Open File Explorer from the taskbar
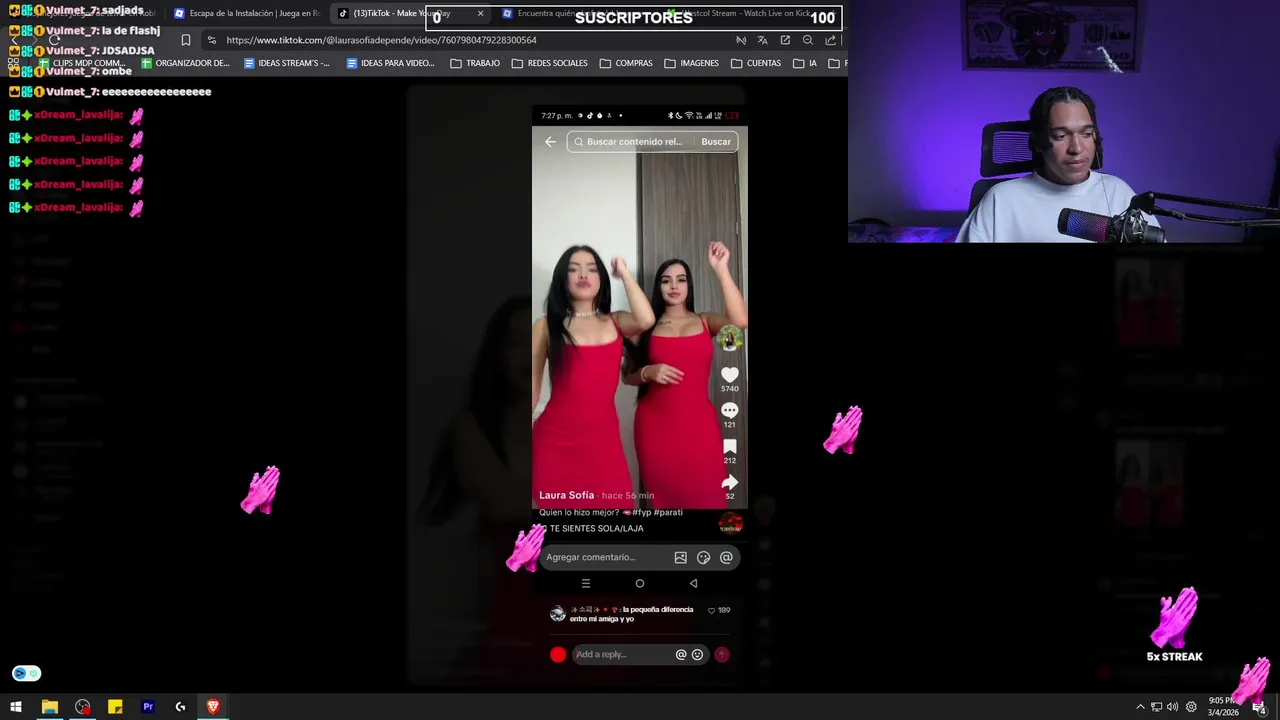 click(x=49, y=707)
